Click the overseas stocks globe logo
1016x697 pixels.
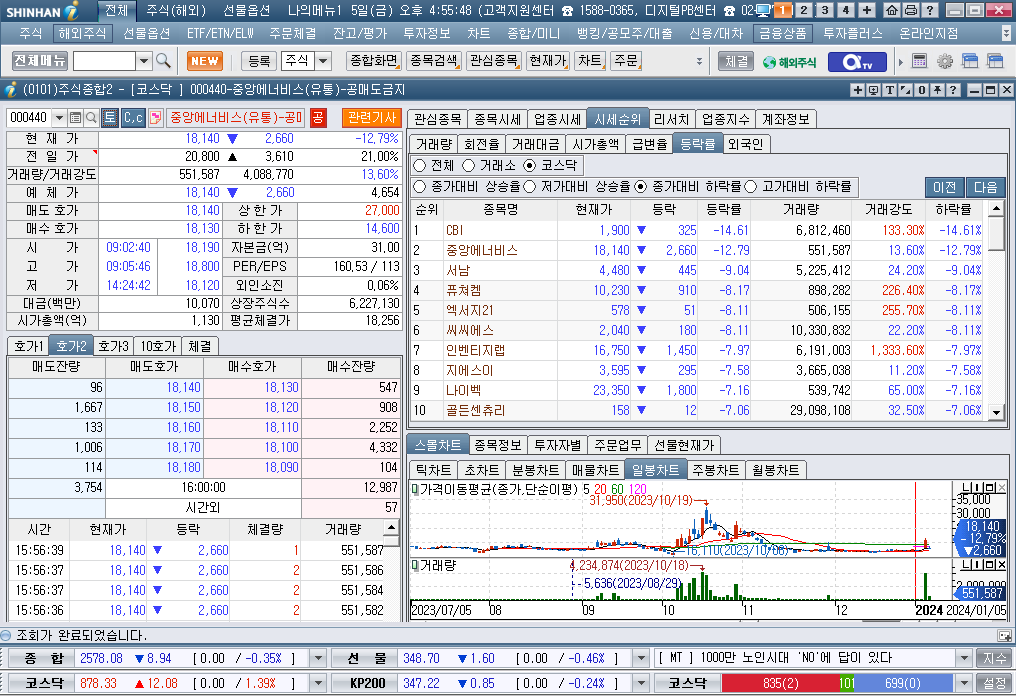tap(789, 62)
